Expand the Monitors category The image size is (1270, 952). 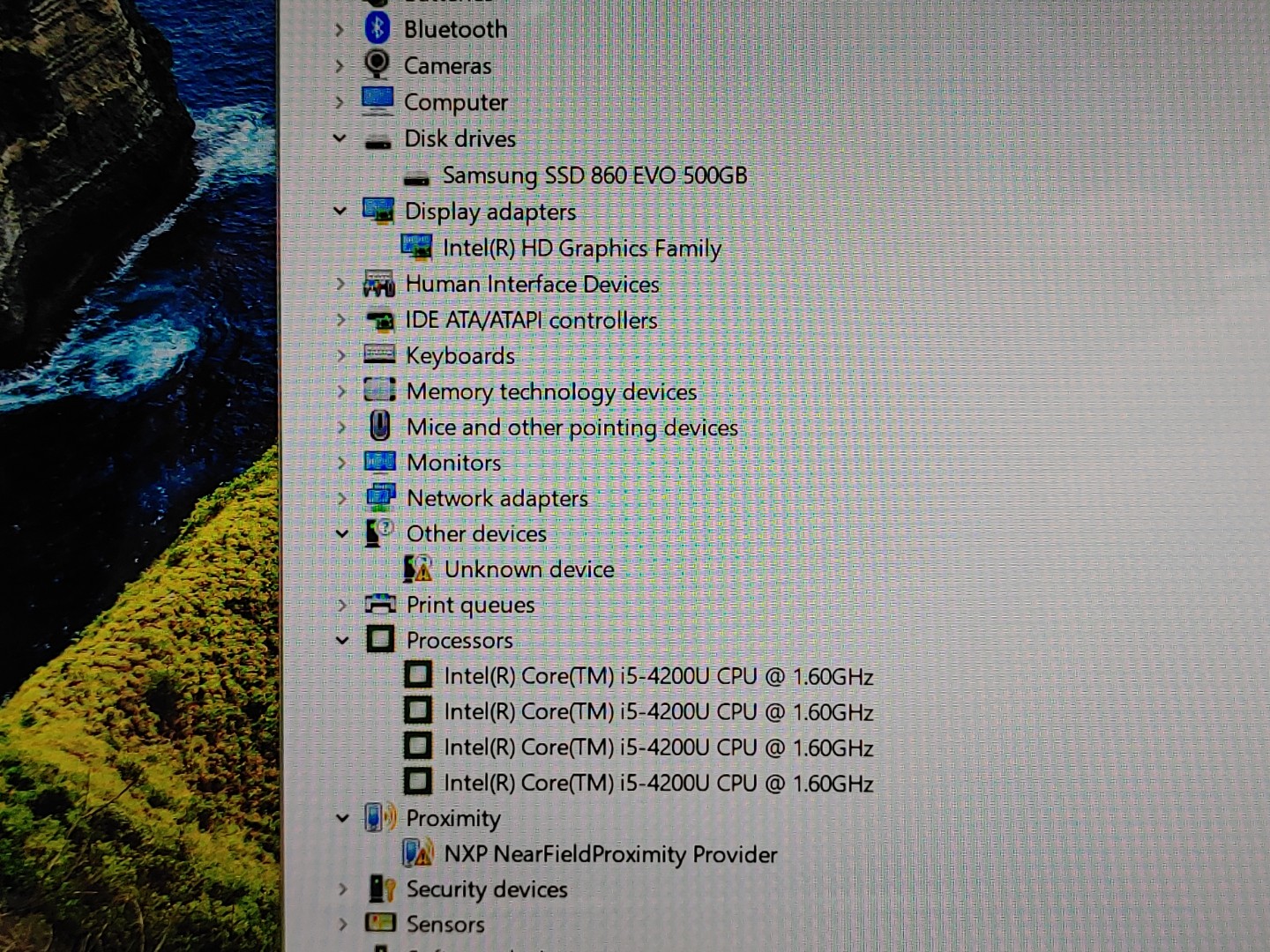pyautogui.click(x=342, y=462)
